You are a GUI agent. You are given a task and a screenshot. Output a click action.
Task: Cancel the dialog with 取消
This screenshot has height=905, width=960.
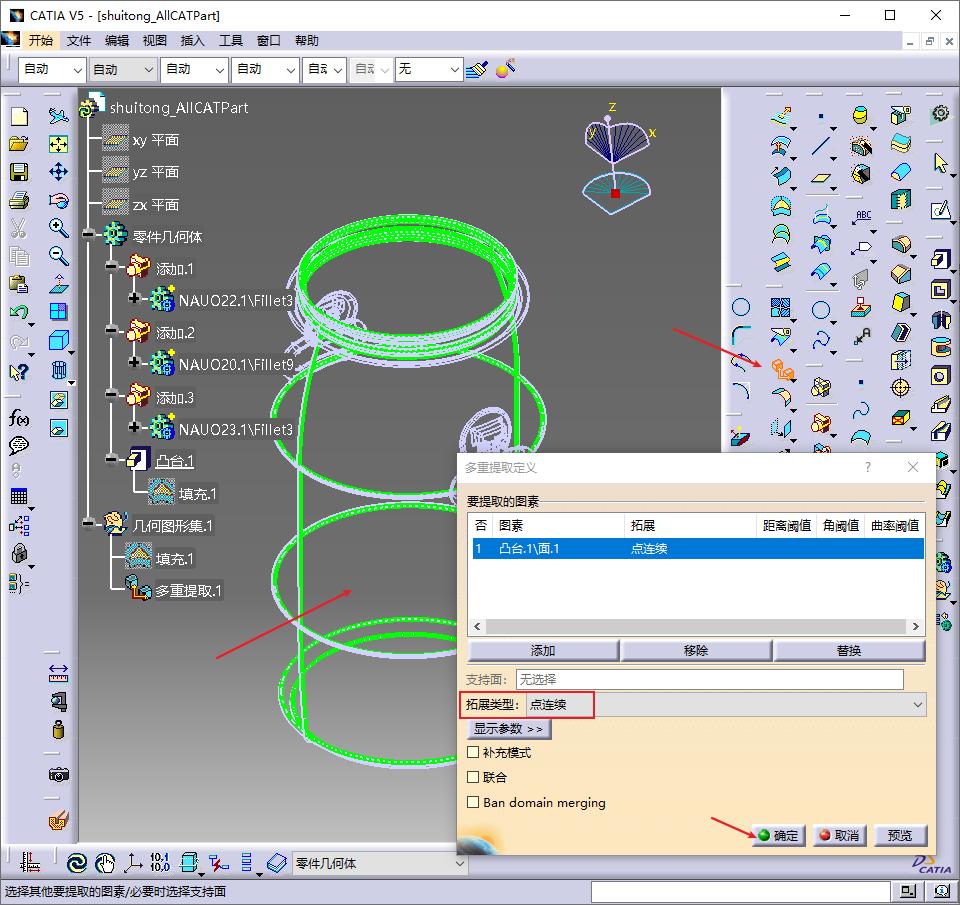click(x=839, y=835)
